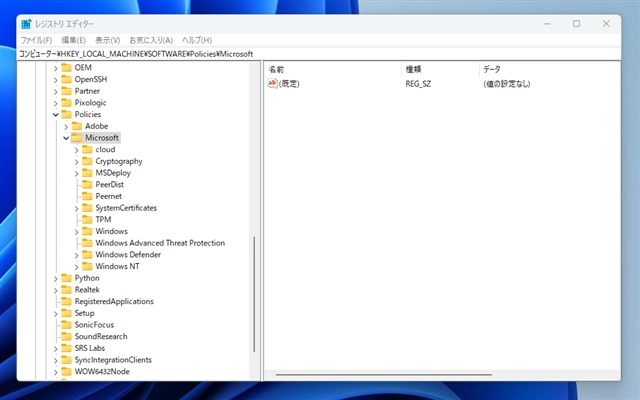Click the Cryptography folder icon

[87, 161]
